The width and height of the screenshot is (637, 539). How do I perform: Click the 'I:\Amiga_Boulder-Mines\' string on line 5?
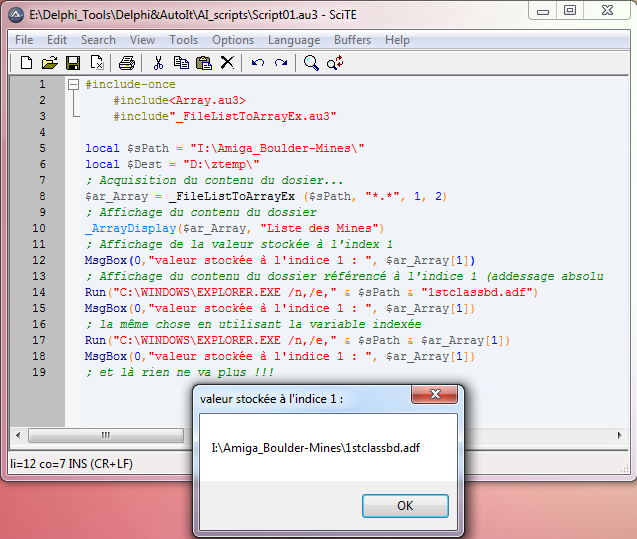click(277, 149)
